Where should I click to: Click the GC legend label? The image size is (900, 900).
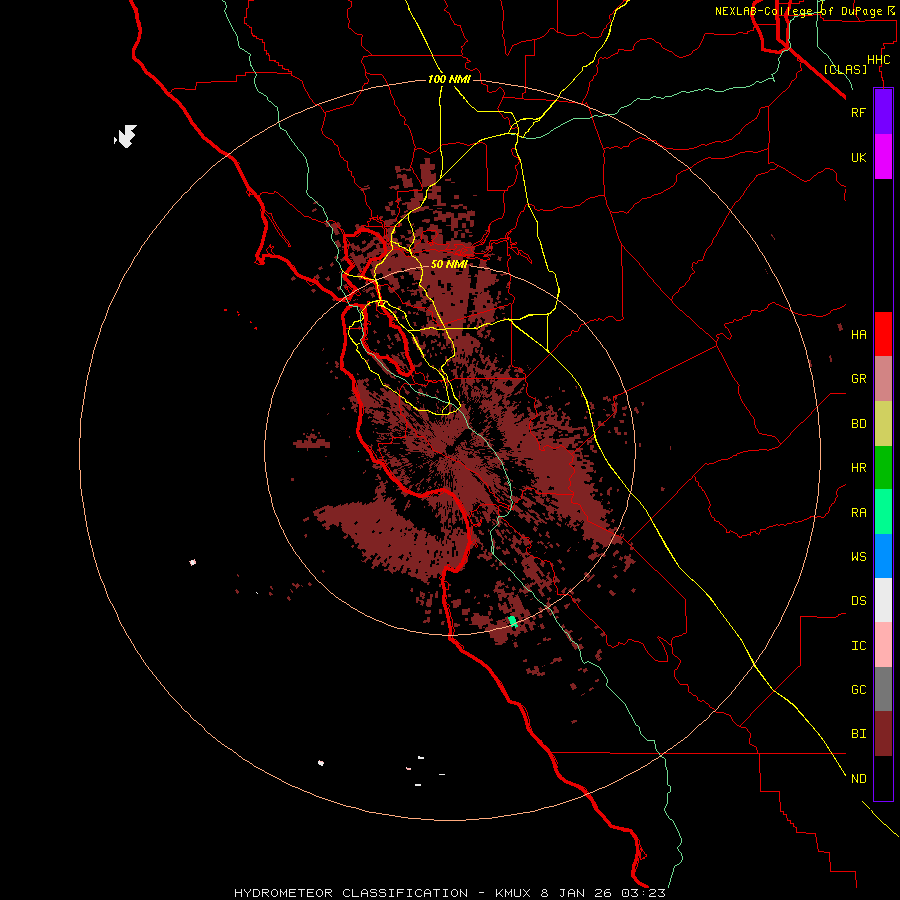point(859,690)
